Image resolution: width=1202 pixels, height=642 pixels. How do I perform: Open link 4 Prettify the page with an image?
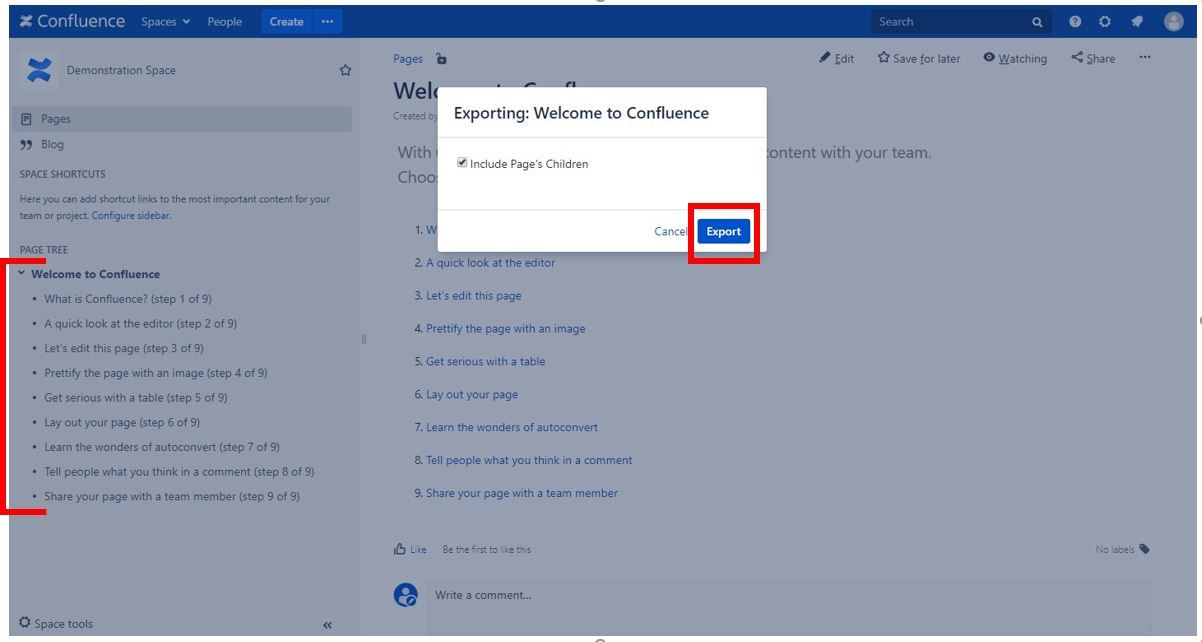pos(506,329)
